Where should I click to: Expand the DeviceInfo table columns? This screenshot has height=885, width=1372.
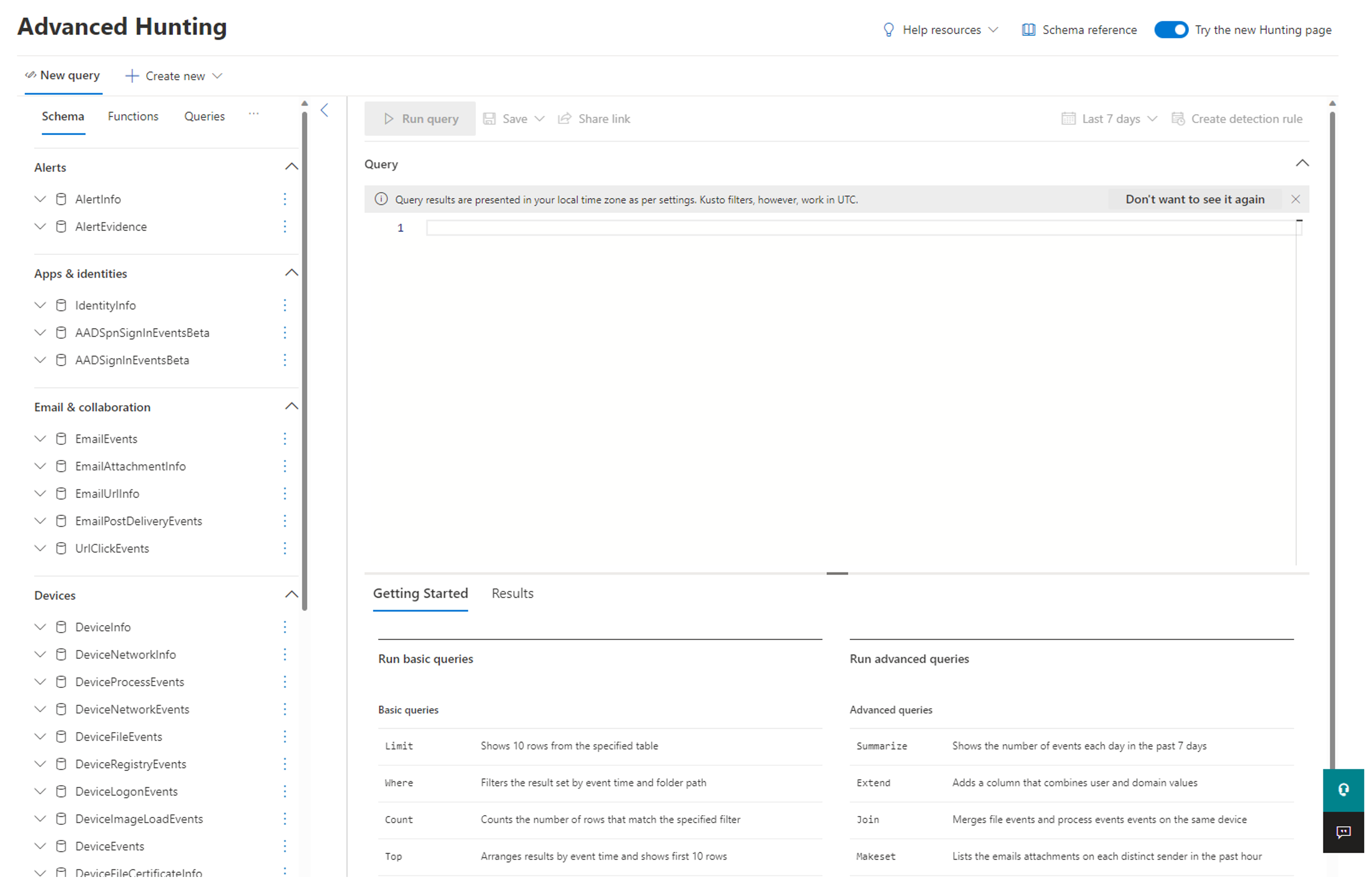tap(40, 627)
